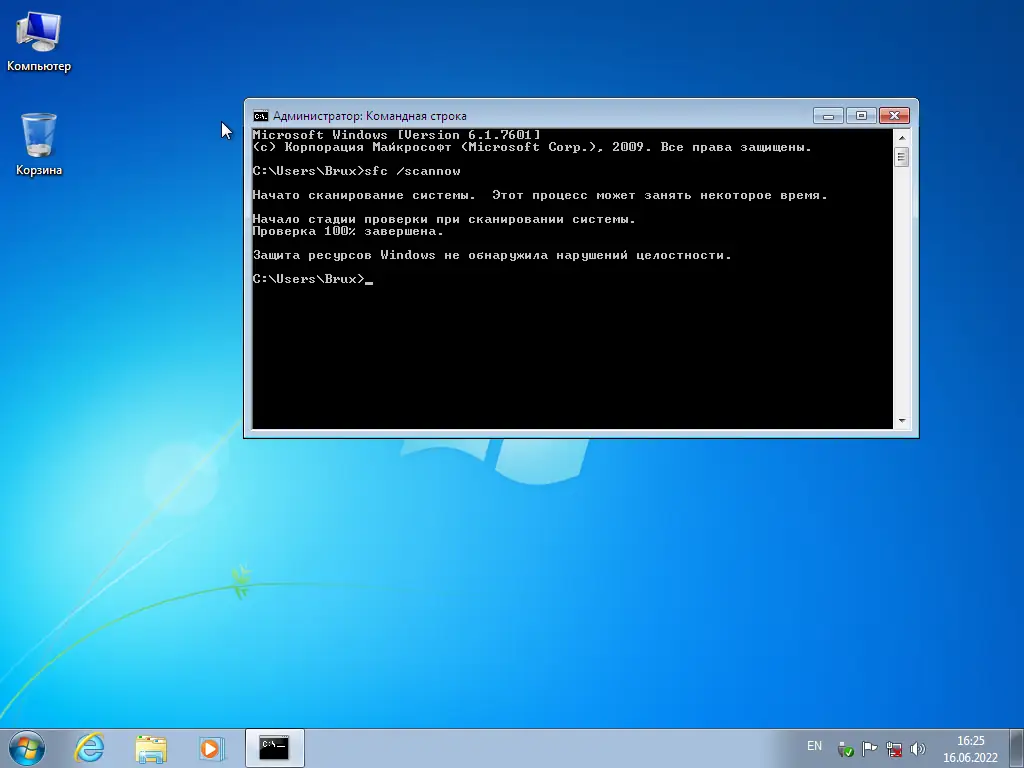1024x768 pixels.
Task: Click the scrollbar down arrow
Action: click(x=903, y=420)
